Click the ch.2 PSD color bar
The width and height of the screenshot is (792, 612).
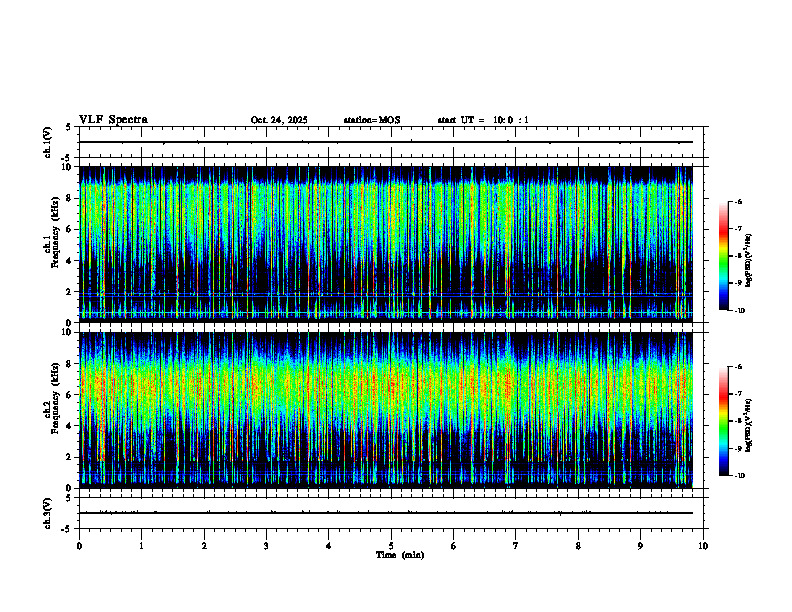click(723, 421)
